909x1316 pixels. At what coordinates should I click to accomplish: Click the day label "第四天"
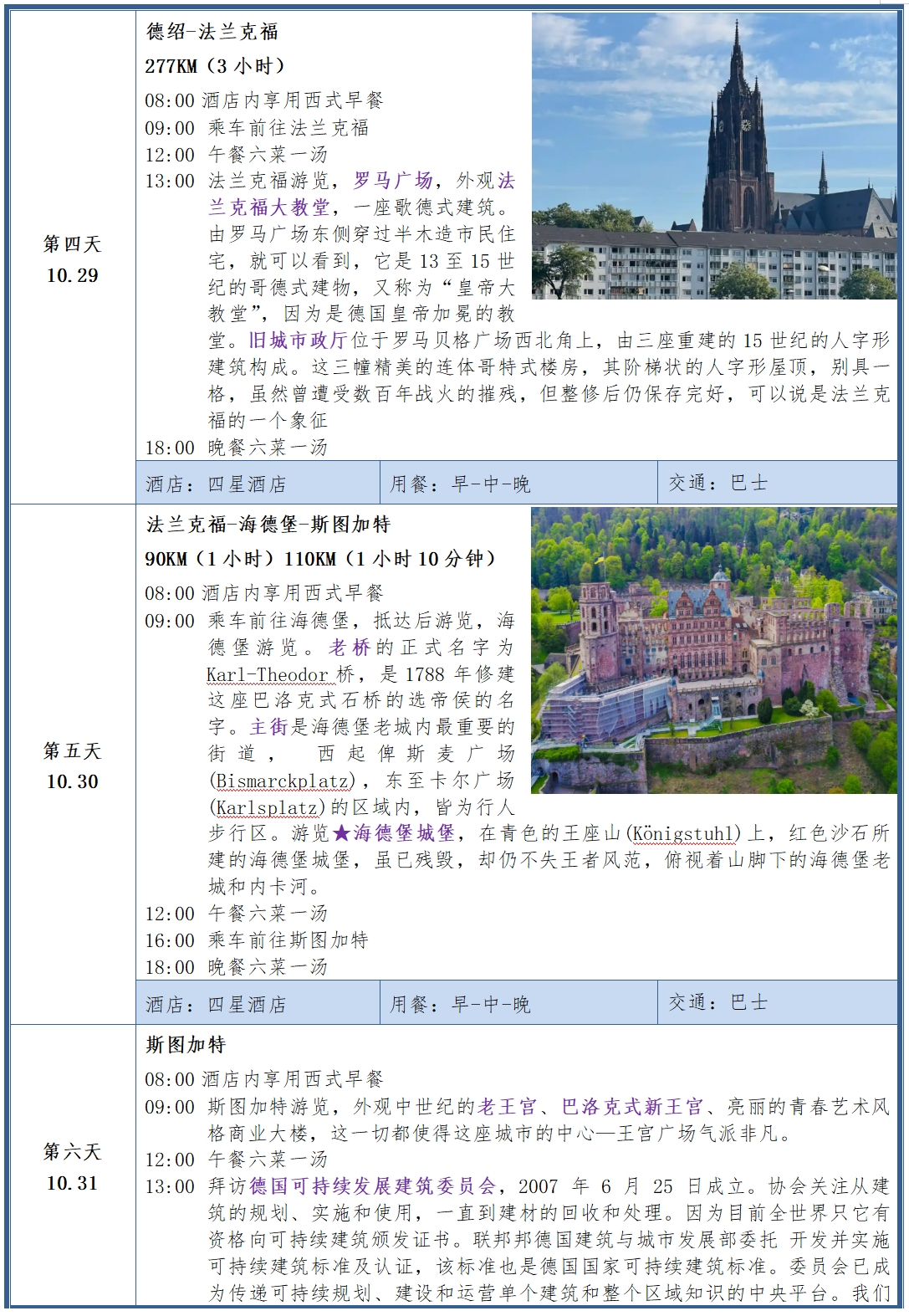pos(73,244)
